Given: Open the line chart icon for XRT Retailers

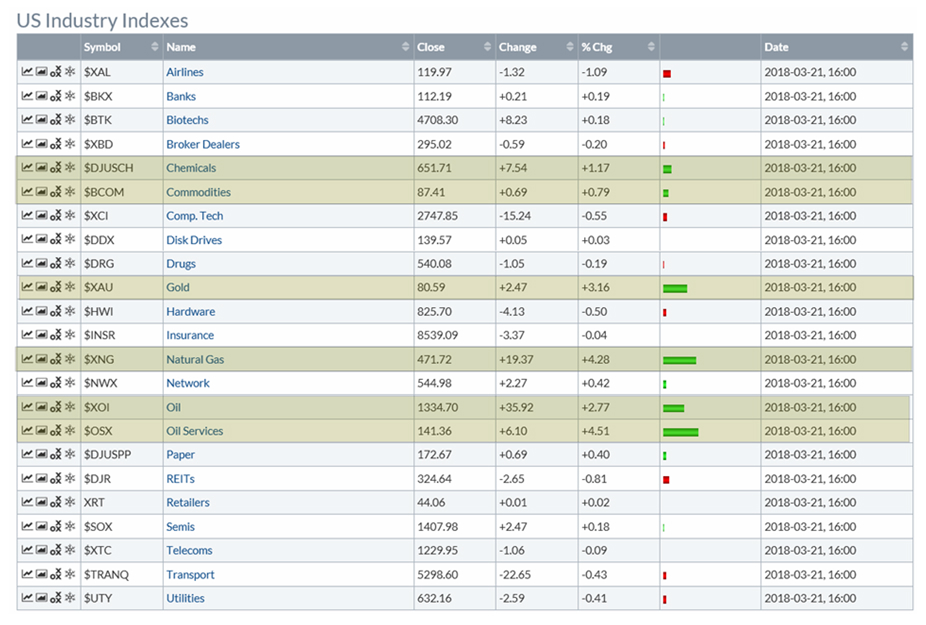Looking at the screenshot, I should (27, 502).
